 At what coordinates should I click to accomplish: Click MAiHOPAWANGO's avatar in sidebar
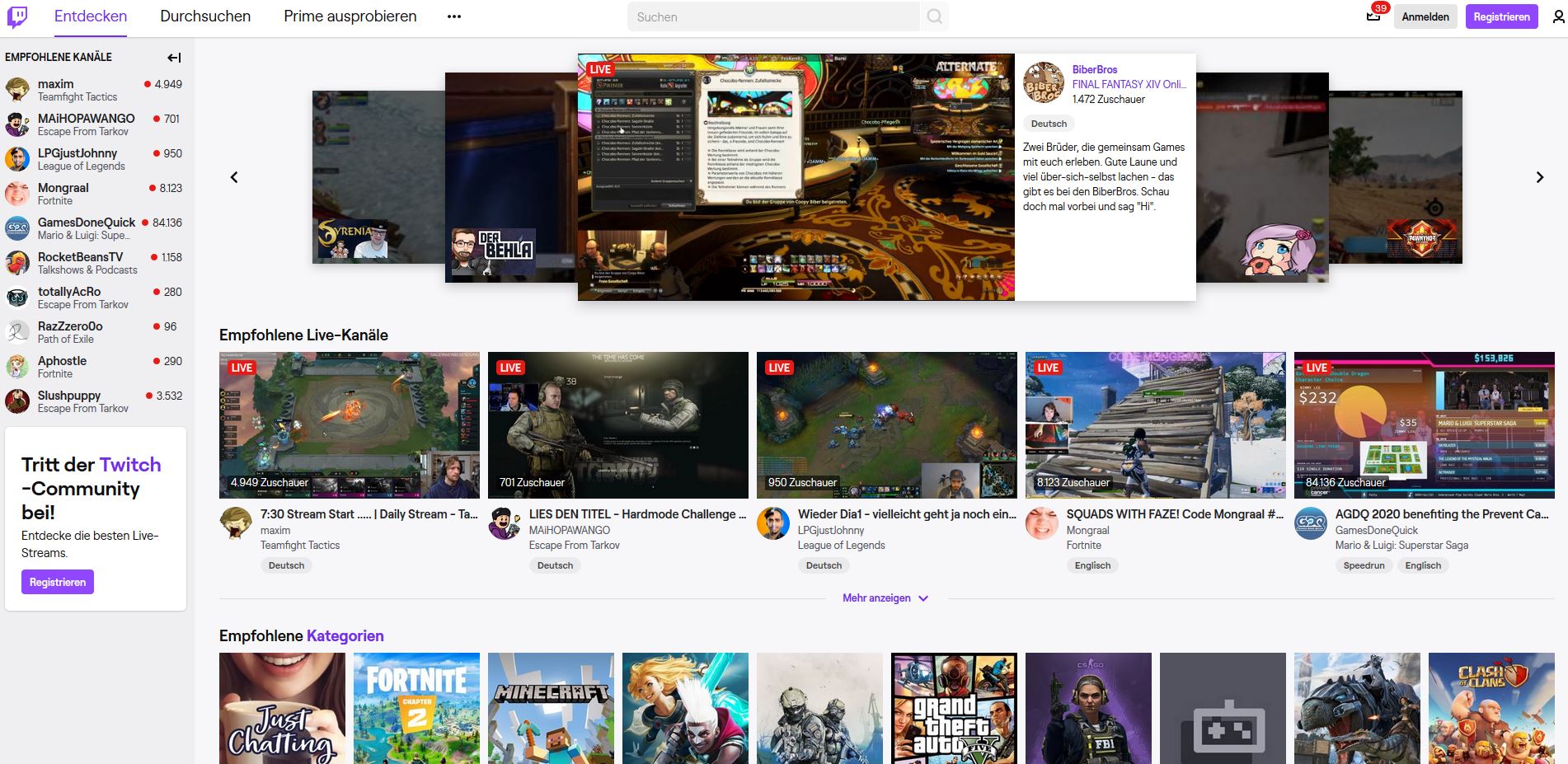pyautogui.click(x=17, y=124)
